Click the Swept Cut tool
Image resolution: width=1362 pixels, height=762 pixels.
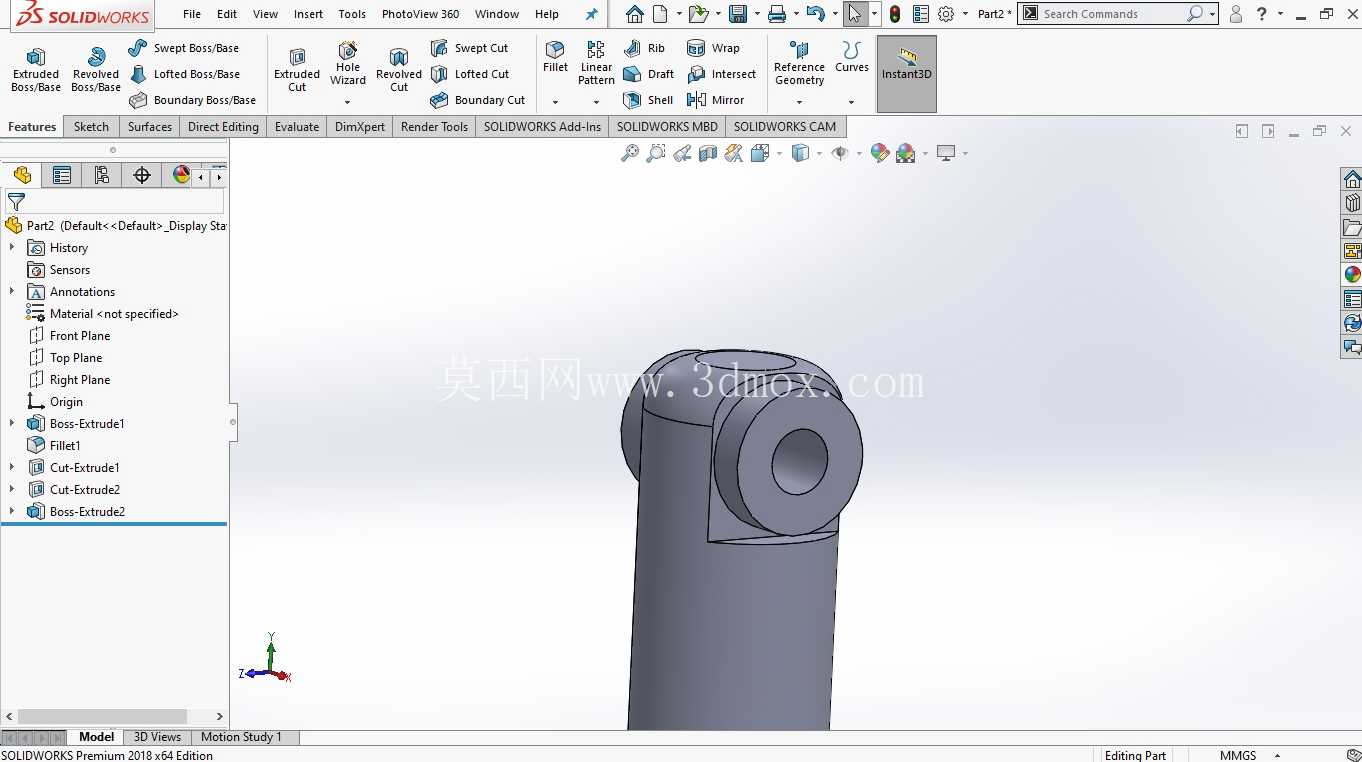(x=469, y=48)
